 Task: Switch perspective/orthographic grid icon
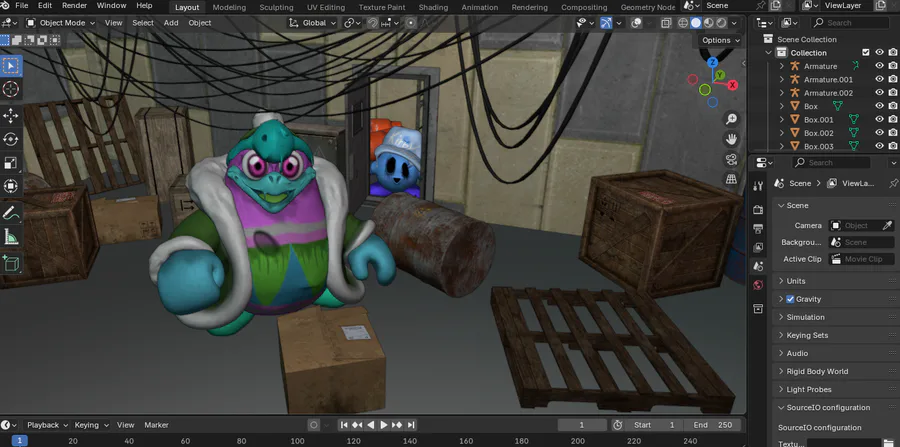point(731,179)
